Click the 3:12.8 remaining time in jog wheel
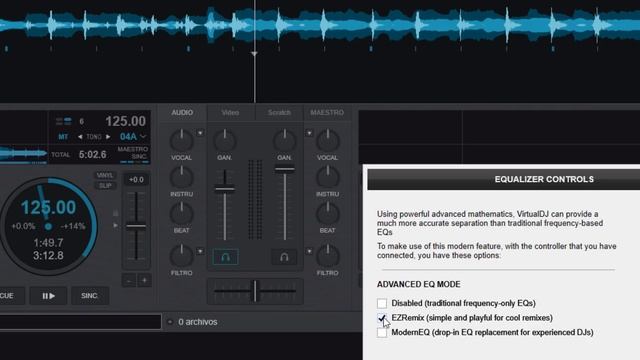Image resolution: width=640 pixels, height=360 pixels. click(x=48, y=256)
